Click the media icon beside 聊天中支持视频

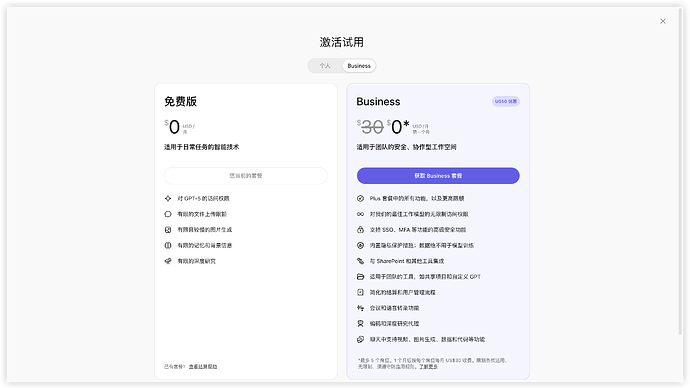360,339
